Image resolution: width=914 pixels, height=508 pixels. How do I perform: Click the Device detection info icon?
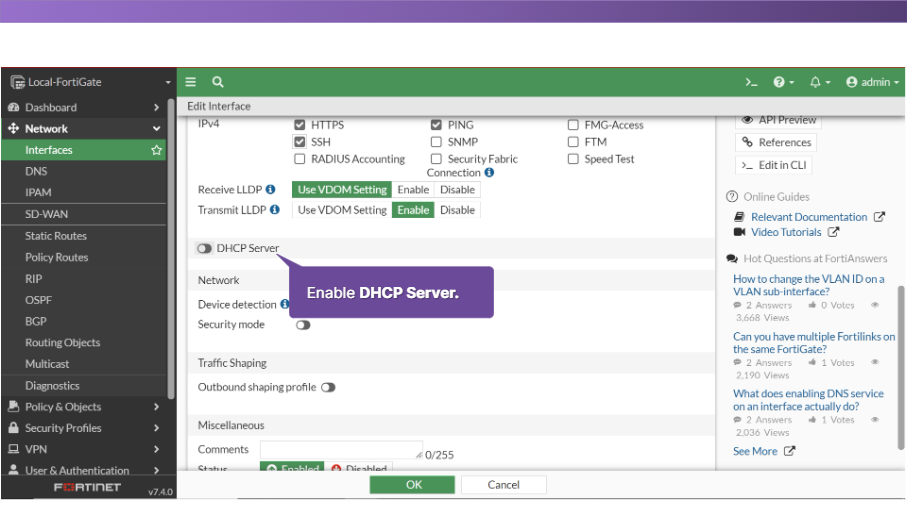point(284,304)
